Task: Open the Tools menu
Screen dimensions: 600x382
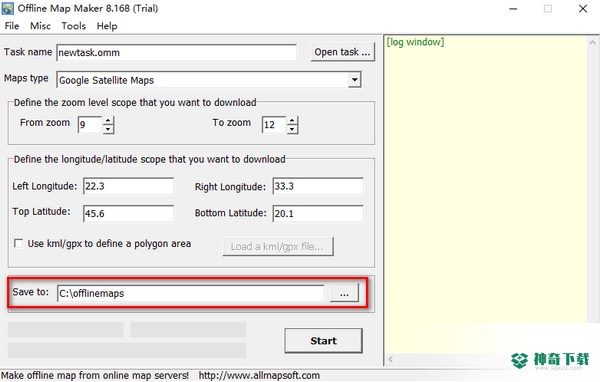Action: click(x=73, y=26)
